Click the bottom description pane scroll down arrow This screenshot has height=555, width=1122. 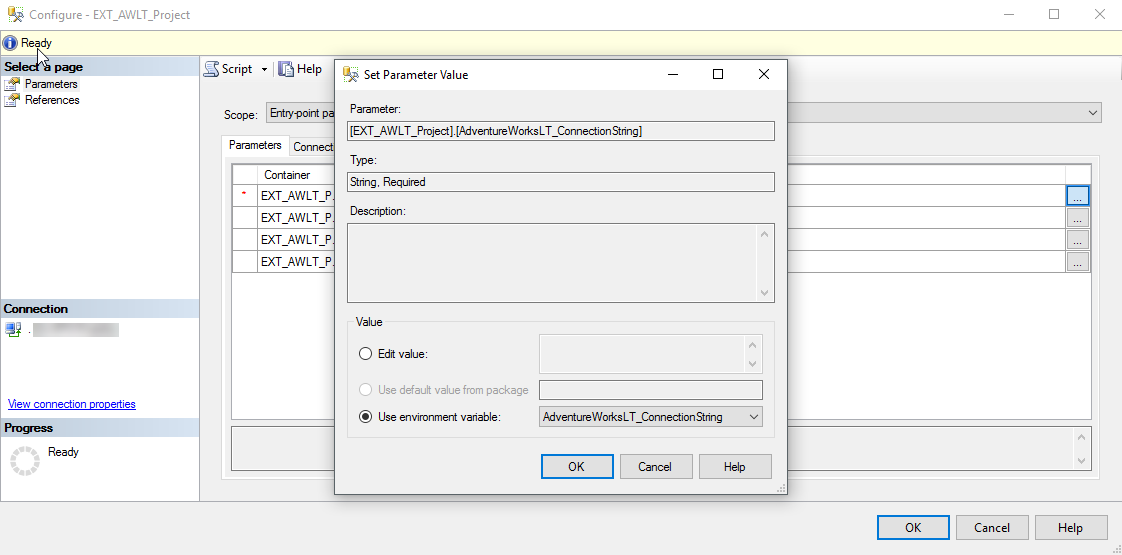(x=1081, y=461)
